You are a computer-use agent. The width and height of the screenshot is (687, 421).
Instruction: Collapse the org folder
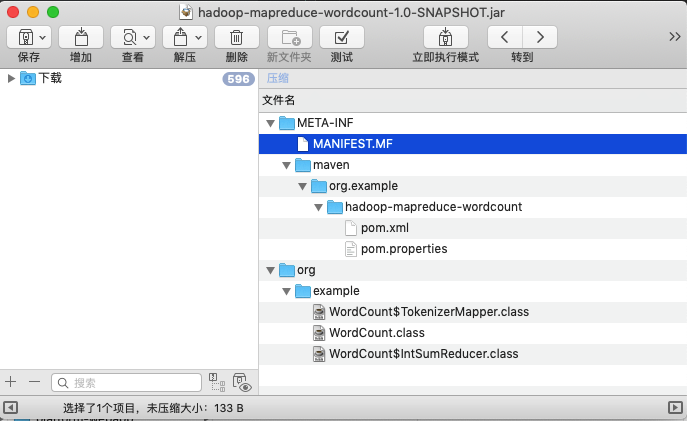271,271
